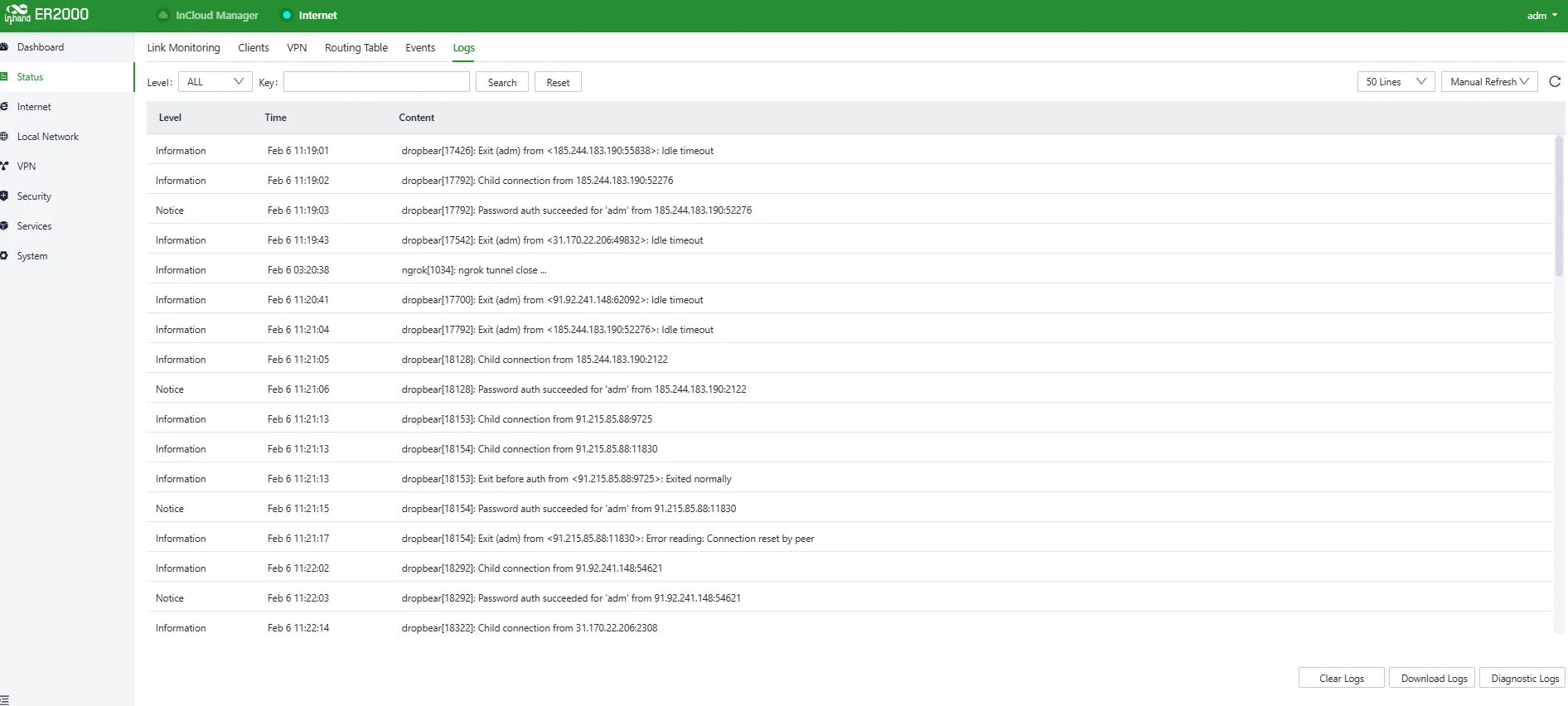Open Services in sidebar
The image size is (1568, 706).
34,226
